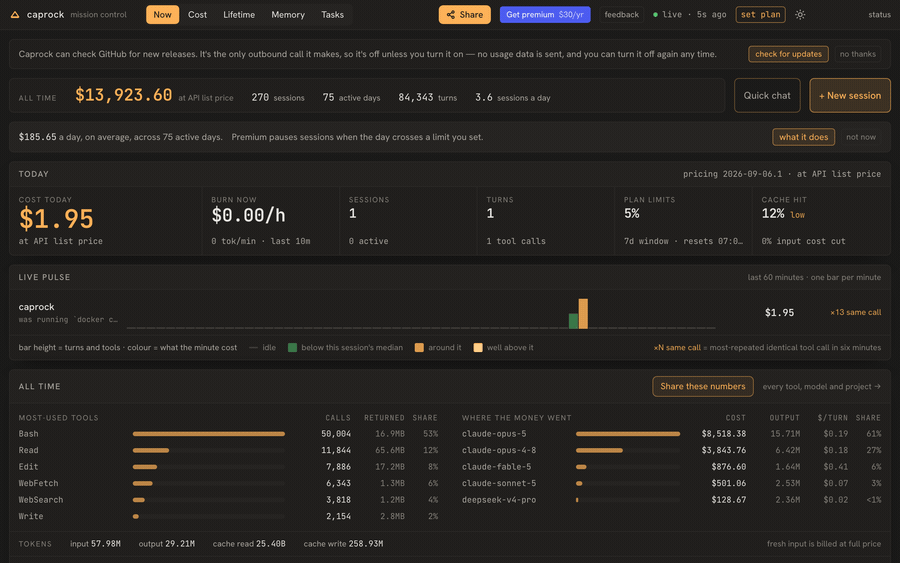
Task: Open the status link
Action: point(879,15)
